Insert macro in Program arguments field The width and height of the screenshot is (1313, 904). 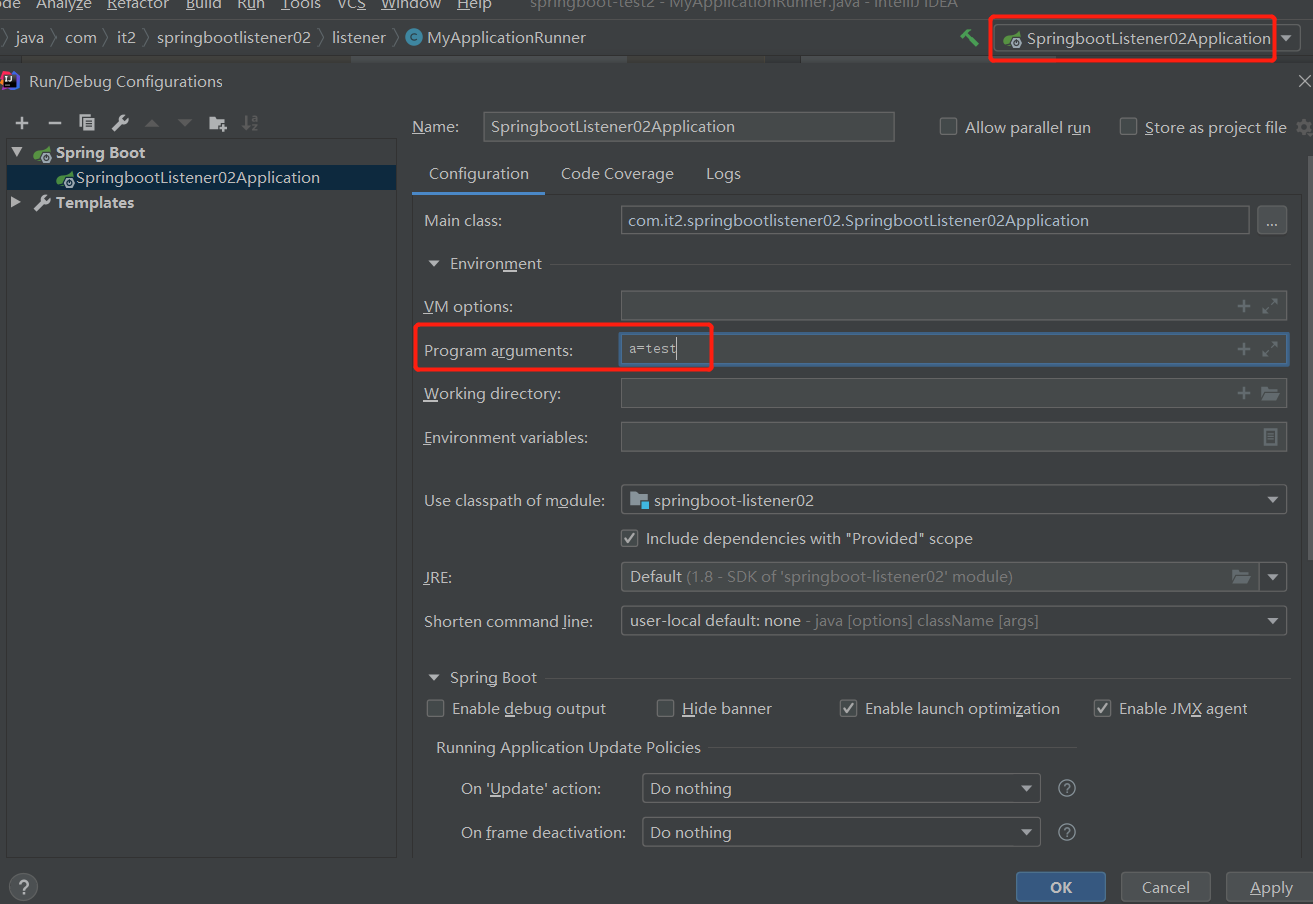coord(1244,349)
